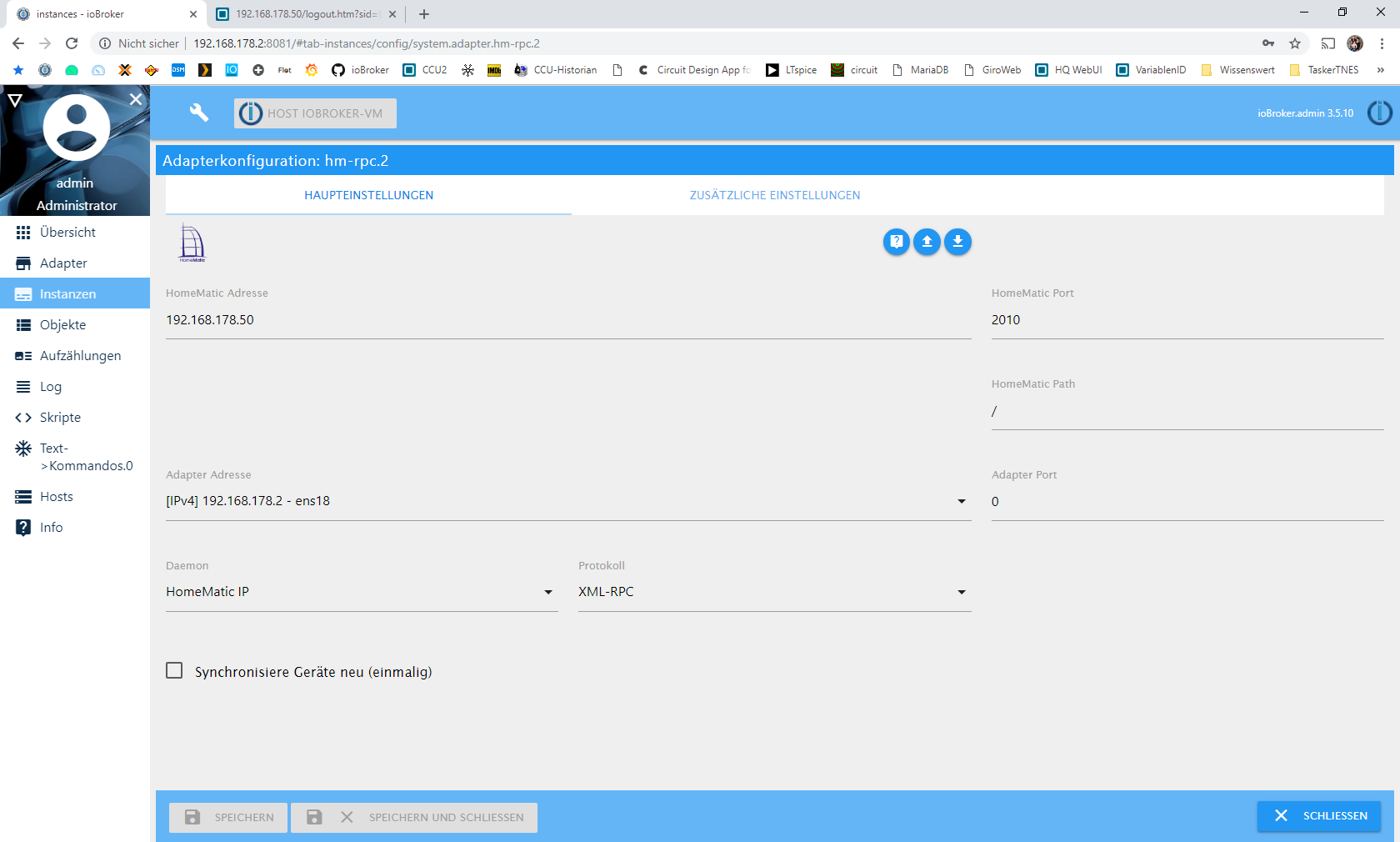The height and width of the screenshot is (842, 1400).
Task: Expand the Daemon dropdown
Action: pyautogui.click(x=362, y=592)
